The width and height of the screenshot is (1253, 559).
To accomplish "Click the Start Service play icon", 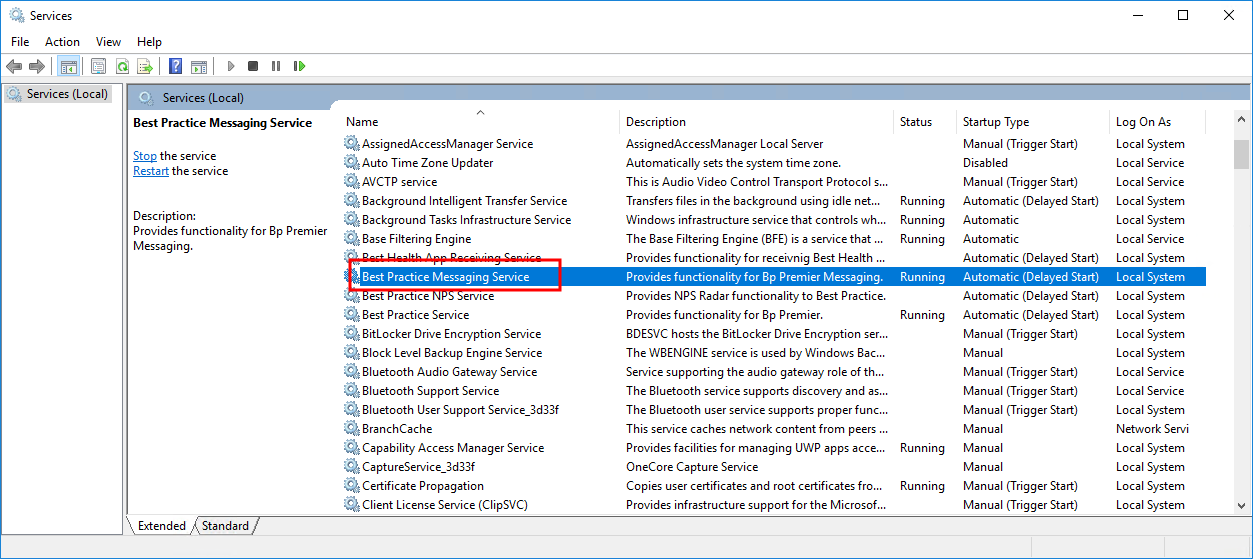I will coord(230,67).
